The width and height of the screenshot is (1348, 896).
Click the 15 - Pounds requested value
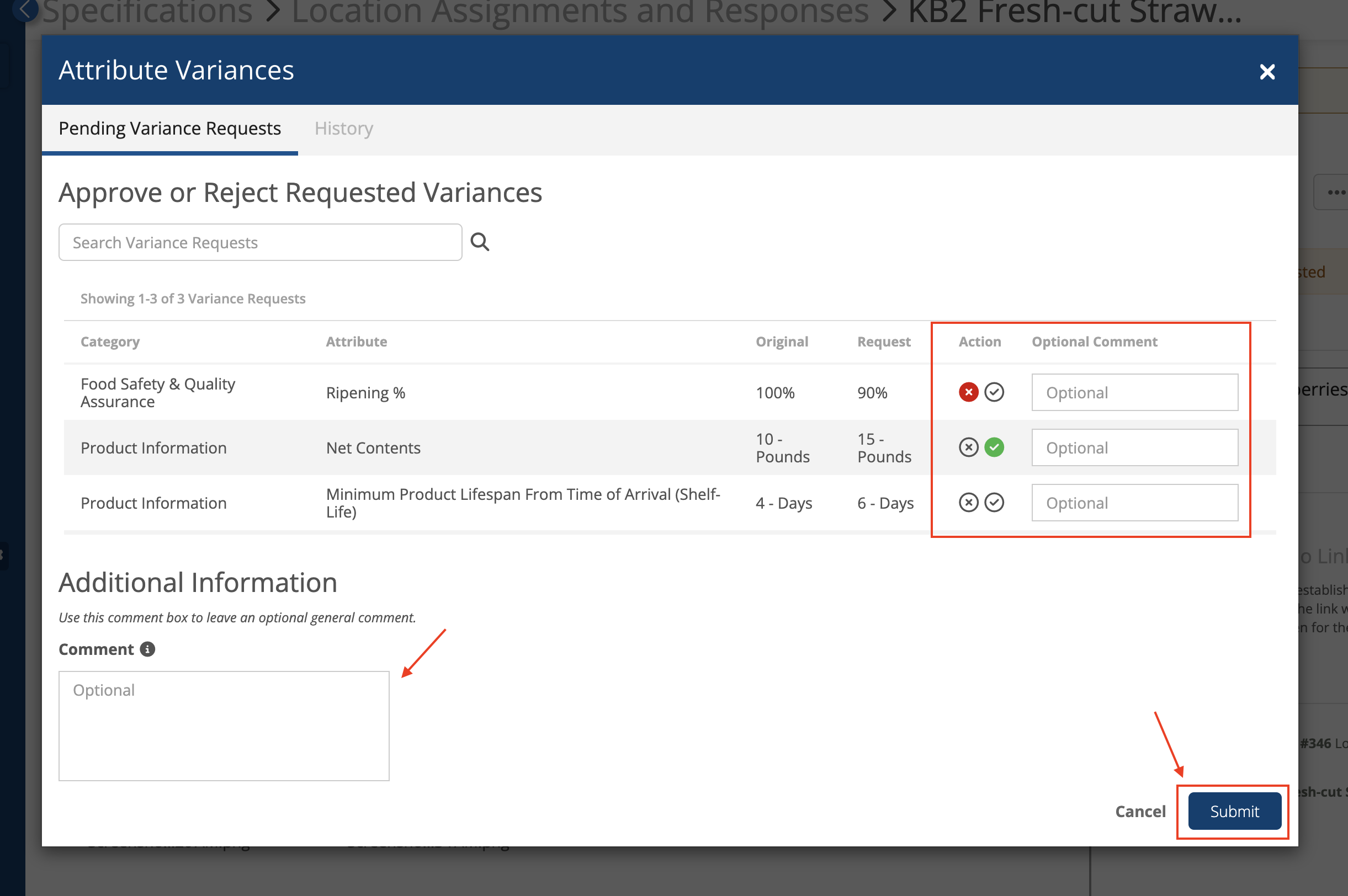(884, 447)
